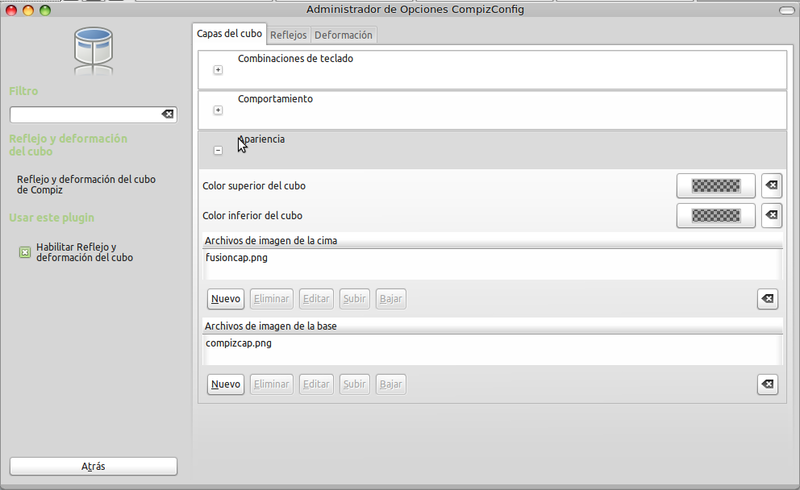
Task: Click Nuevo under top image files
Action: tap(226, 299)
